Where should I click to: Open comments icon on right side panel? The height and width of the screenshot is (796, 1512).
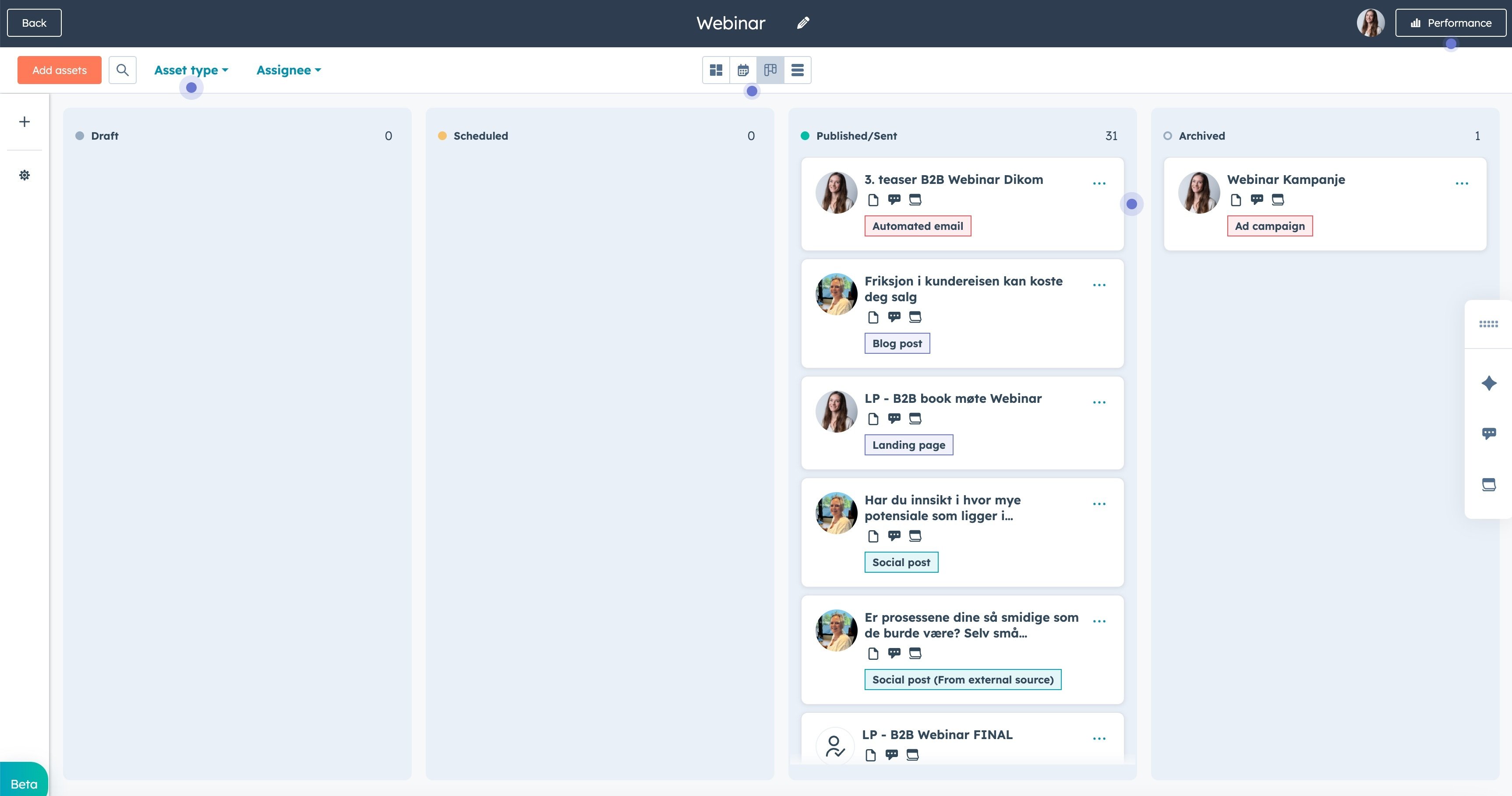(x=1488, y=433)
